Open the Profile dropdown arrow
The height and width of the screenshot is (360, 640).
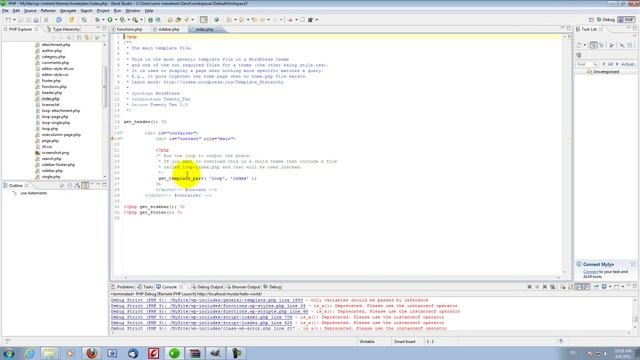(x=128, y=20)
